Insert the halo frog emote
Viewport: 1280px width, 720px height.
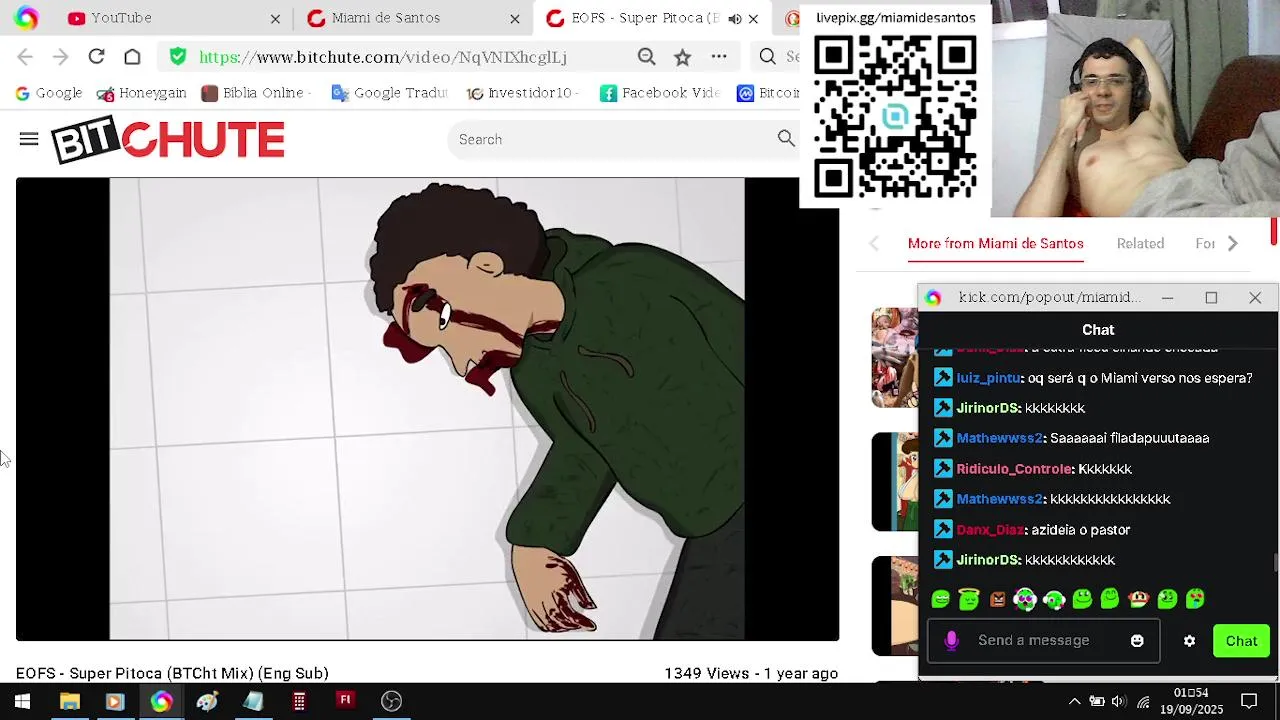click(968, 599)
